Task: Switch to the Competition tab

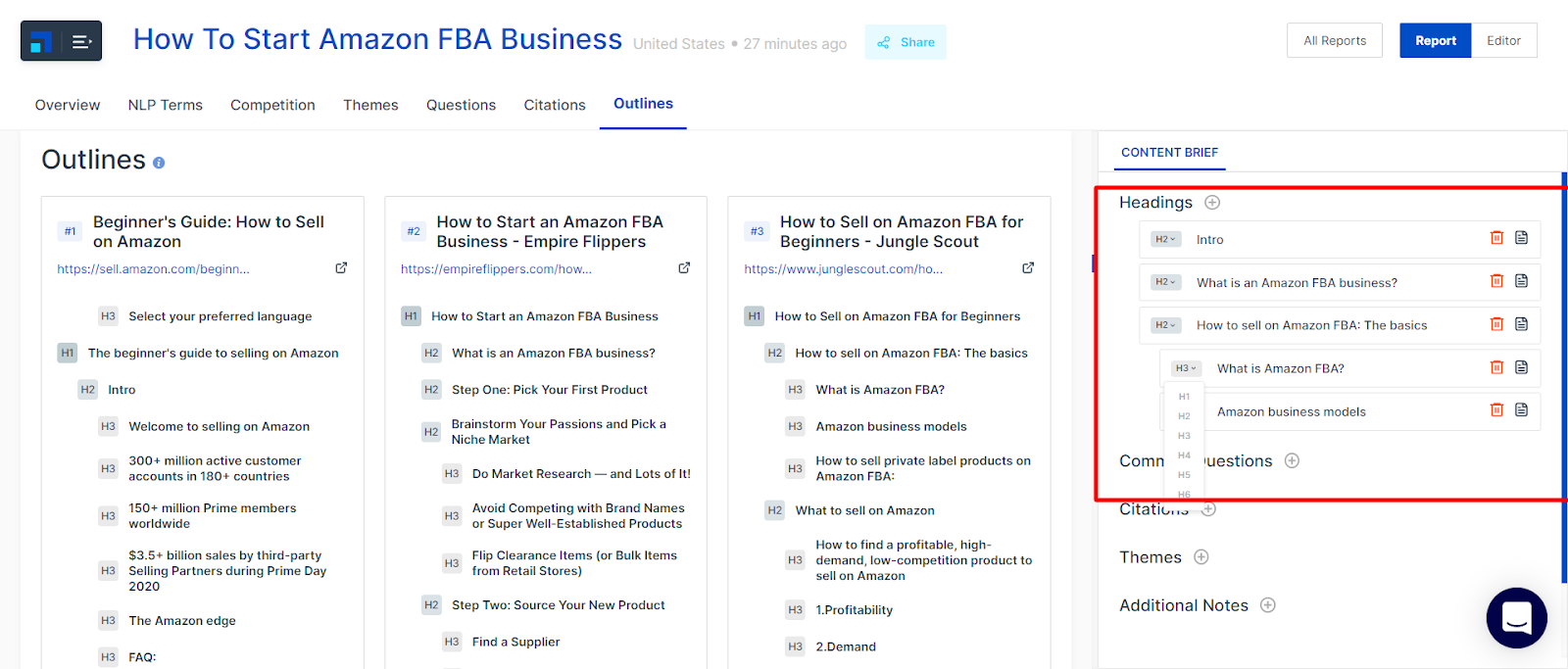Action: [x=272, y=105]
